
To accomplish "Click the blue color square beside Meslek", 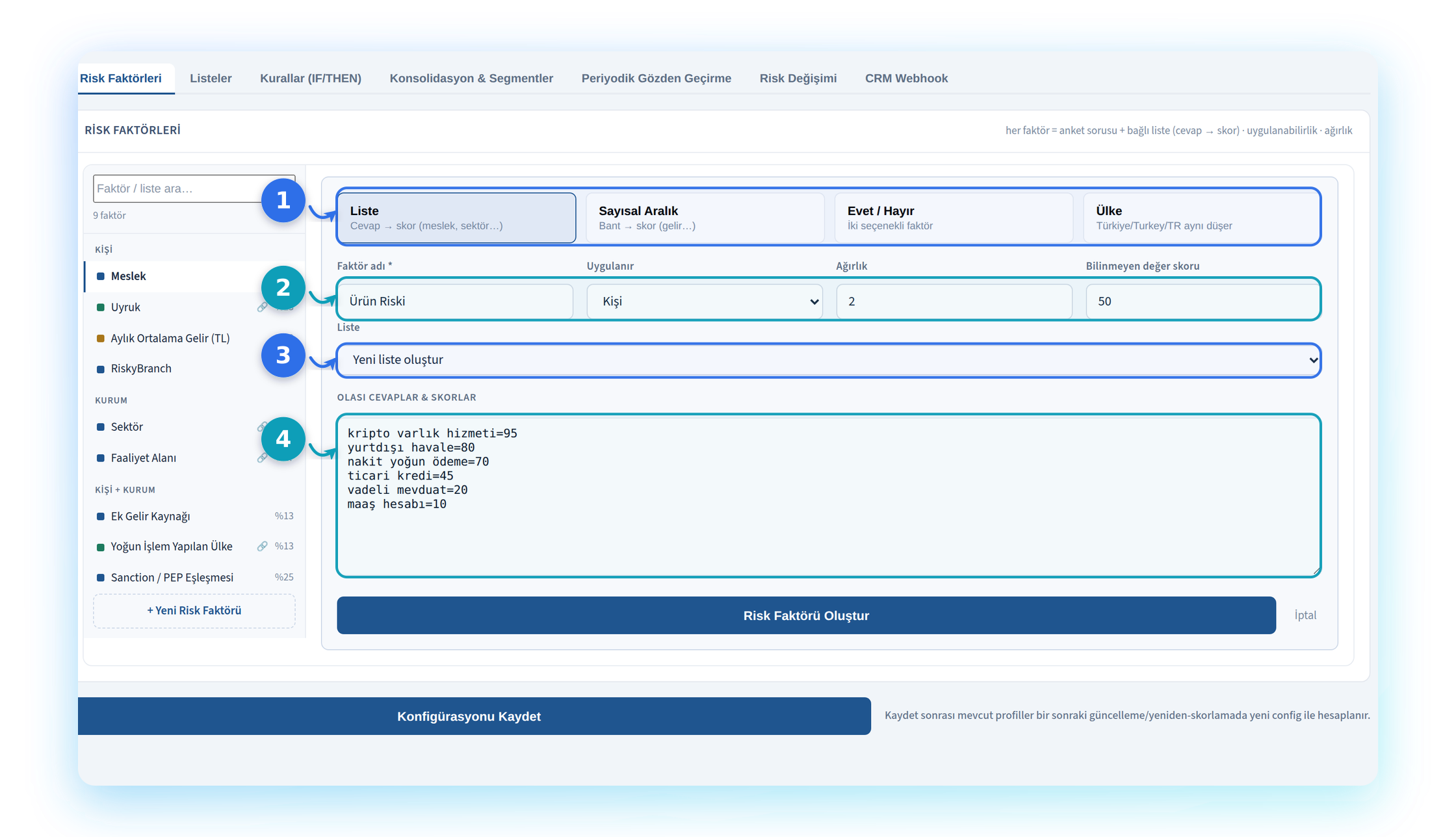I will tap(101, 276).
